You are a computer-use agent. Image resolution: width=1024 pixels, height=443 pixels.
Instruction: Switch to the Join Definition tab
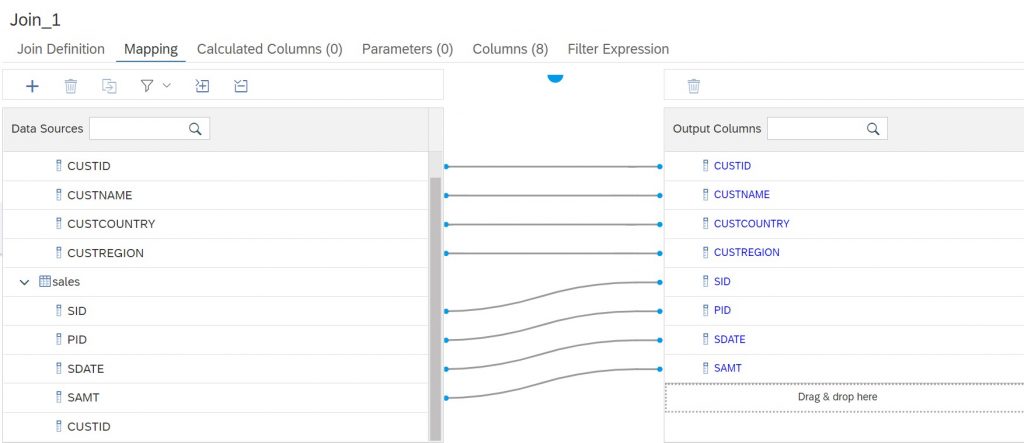pos(61,49)
